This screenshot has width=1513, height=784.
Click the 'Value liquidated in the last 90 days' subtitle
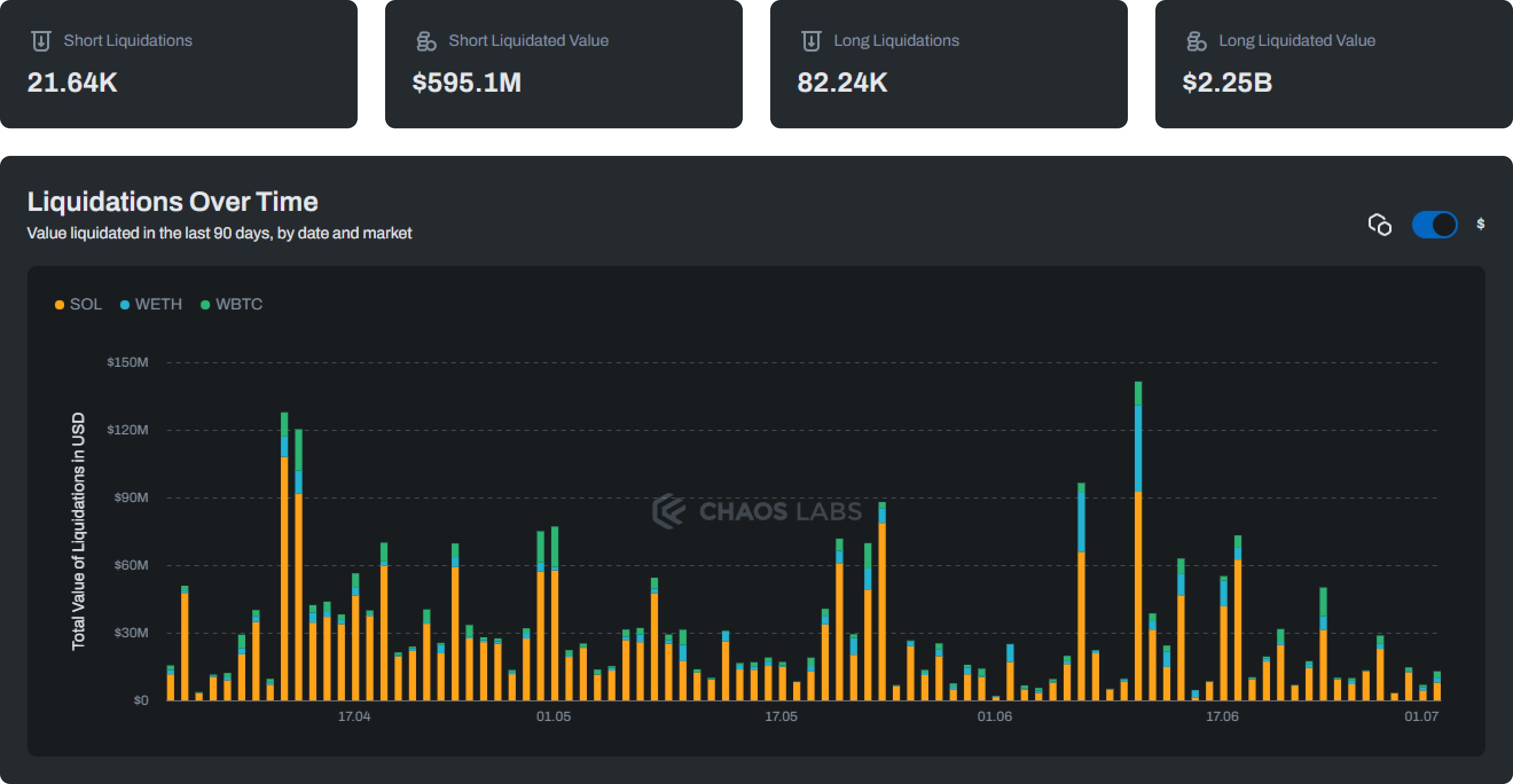click(x=219, y=233)
